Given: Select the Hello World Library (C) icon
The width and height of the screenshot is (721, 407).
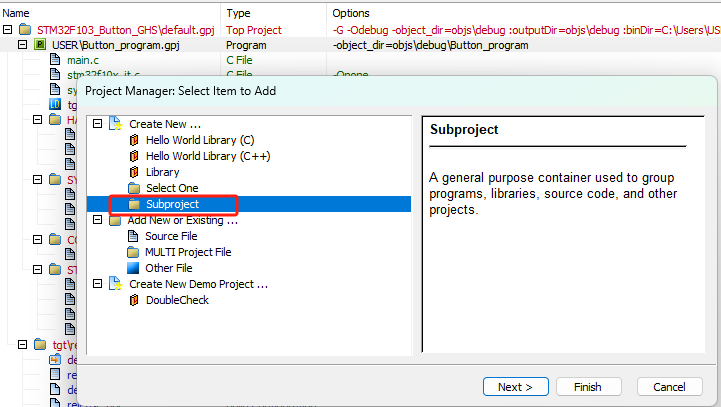Looking at the screenshot, I should click(134, 140).
